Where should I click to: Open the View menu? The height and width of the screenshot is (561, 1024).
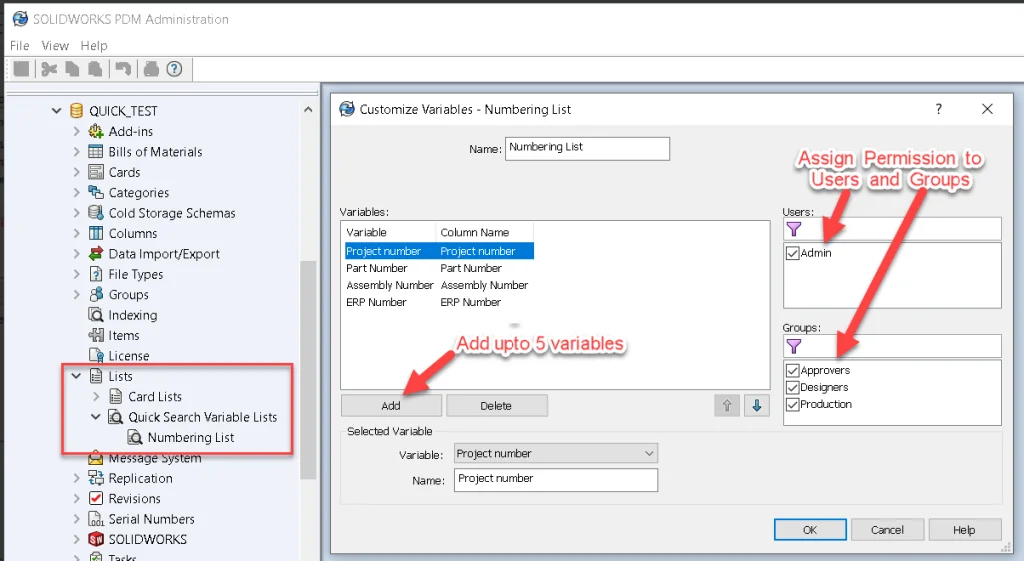coord(55,46)
